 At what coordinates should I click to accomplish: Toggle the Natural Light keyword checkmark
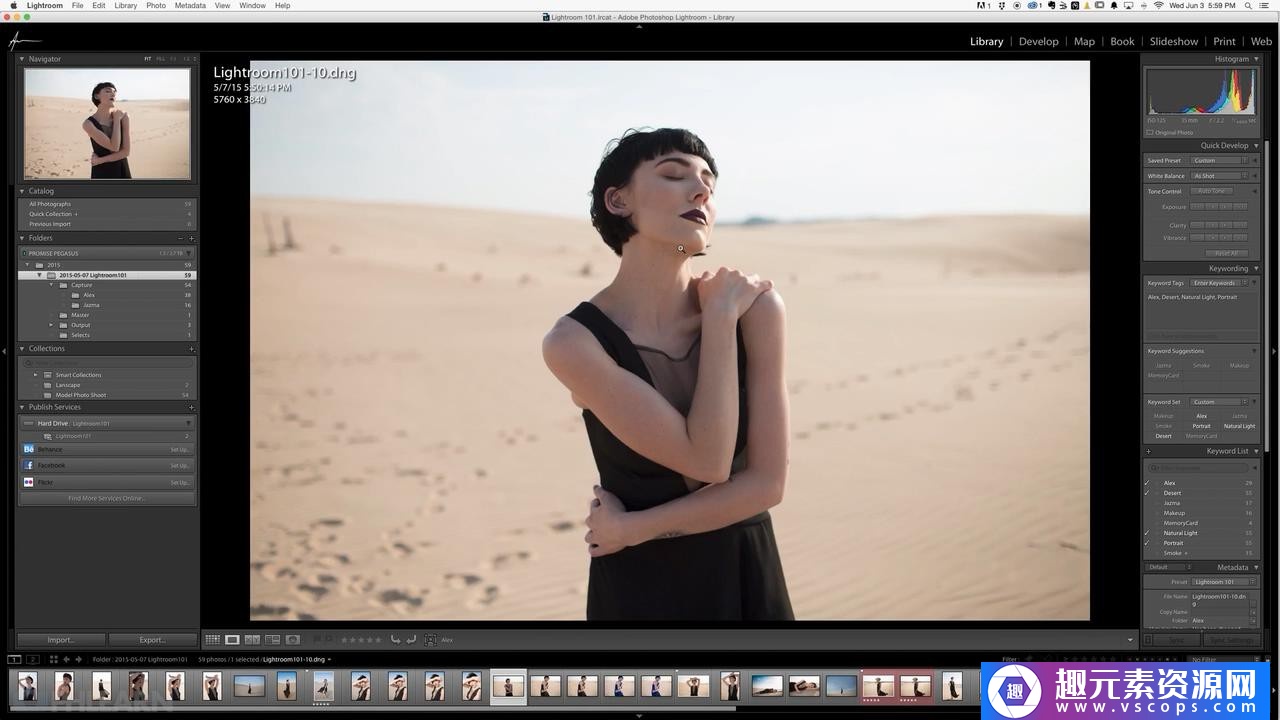pos(1147,533)
